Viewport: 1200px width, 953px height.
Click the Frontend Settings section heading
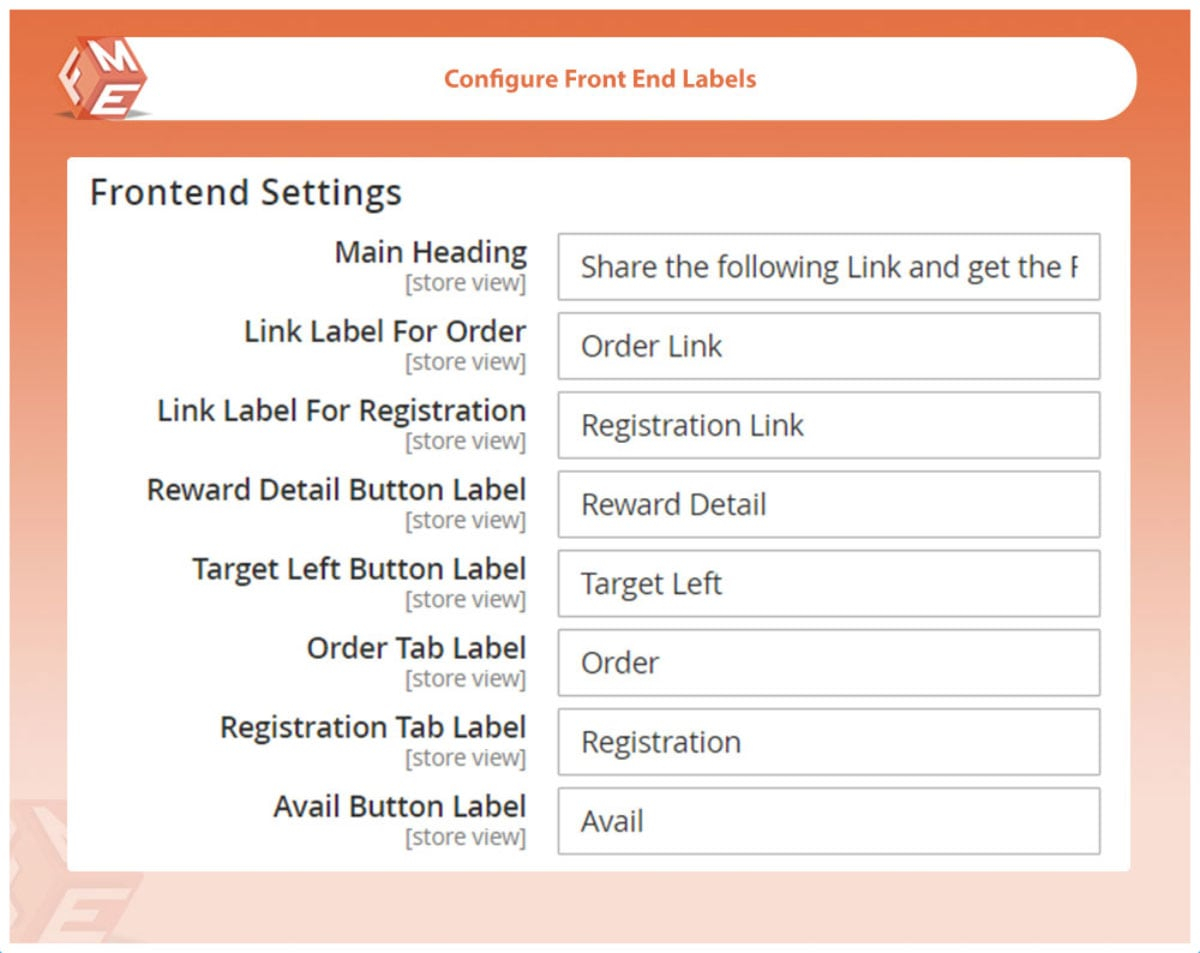[246, 192]
